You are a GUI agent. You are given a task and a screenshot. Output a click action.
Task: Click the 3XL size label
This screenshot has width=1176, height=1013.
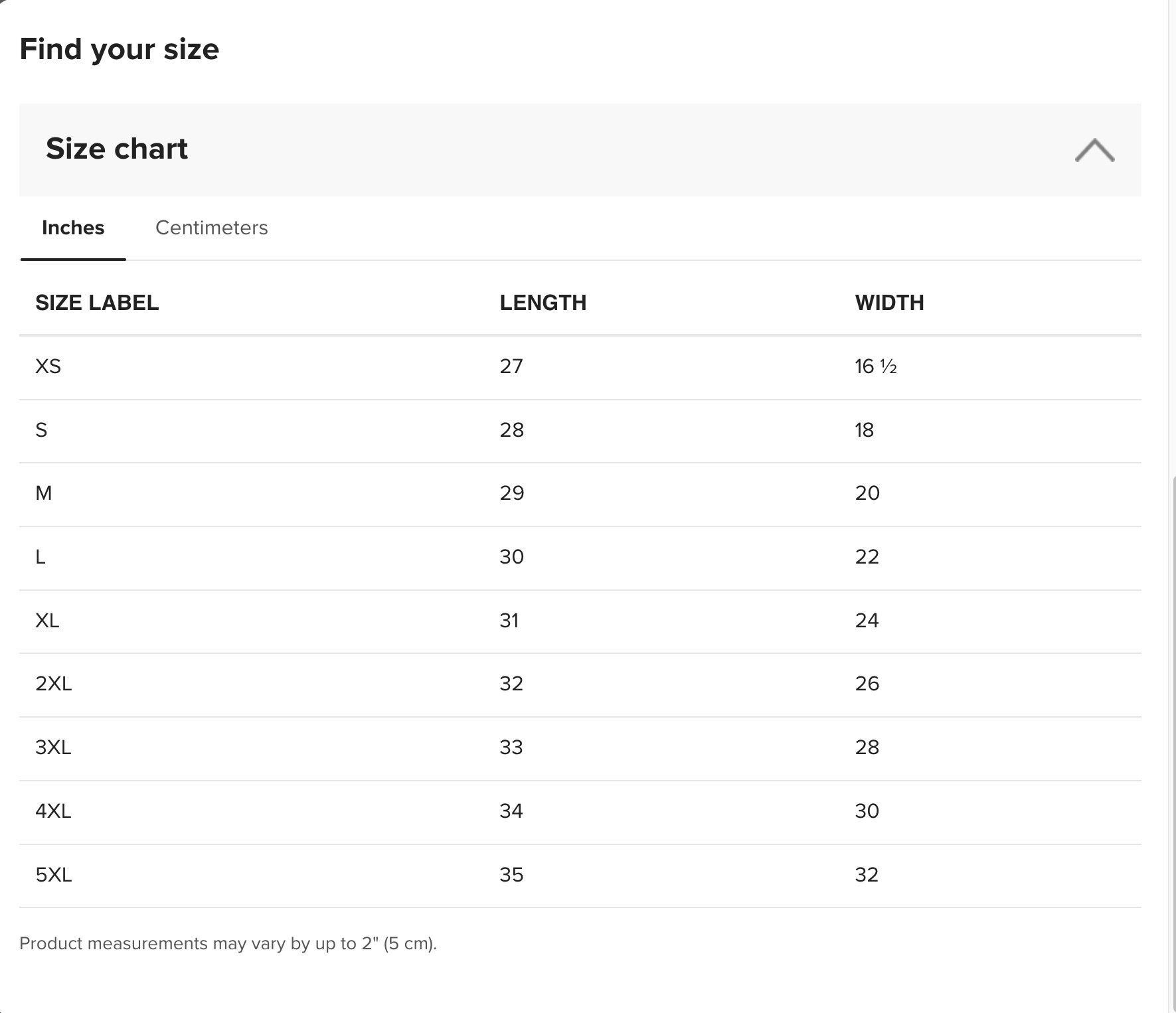coord(53,747)
